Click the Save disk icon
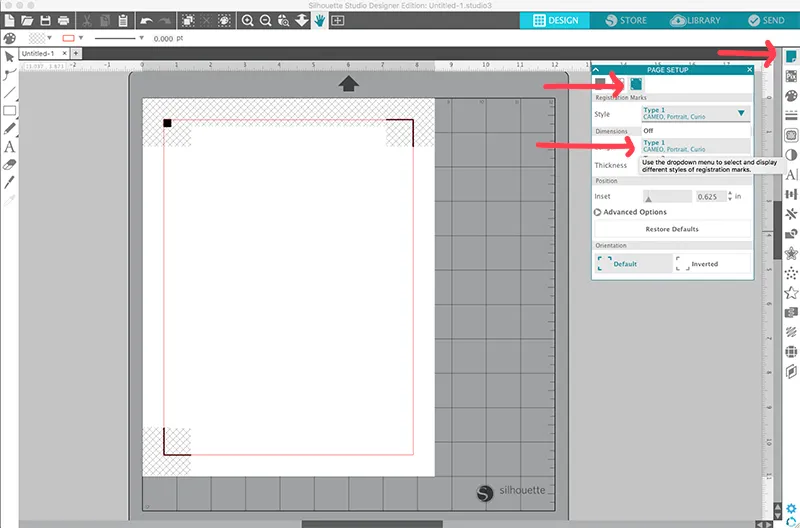This screenshot has height=528, width=800. (45, 20)
